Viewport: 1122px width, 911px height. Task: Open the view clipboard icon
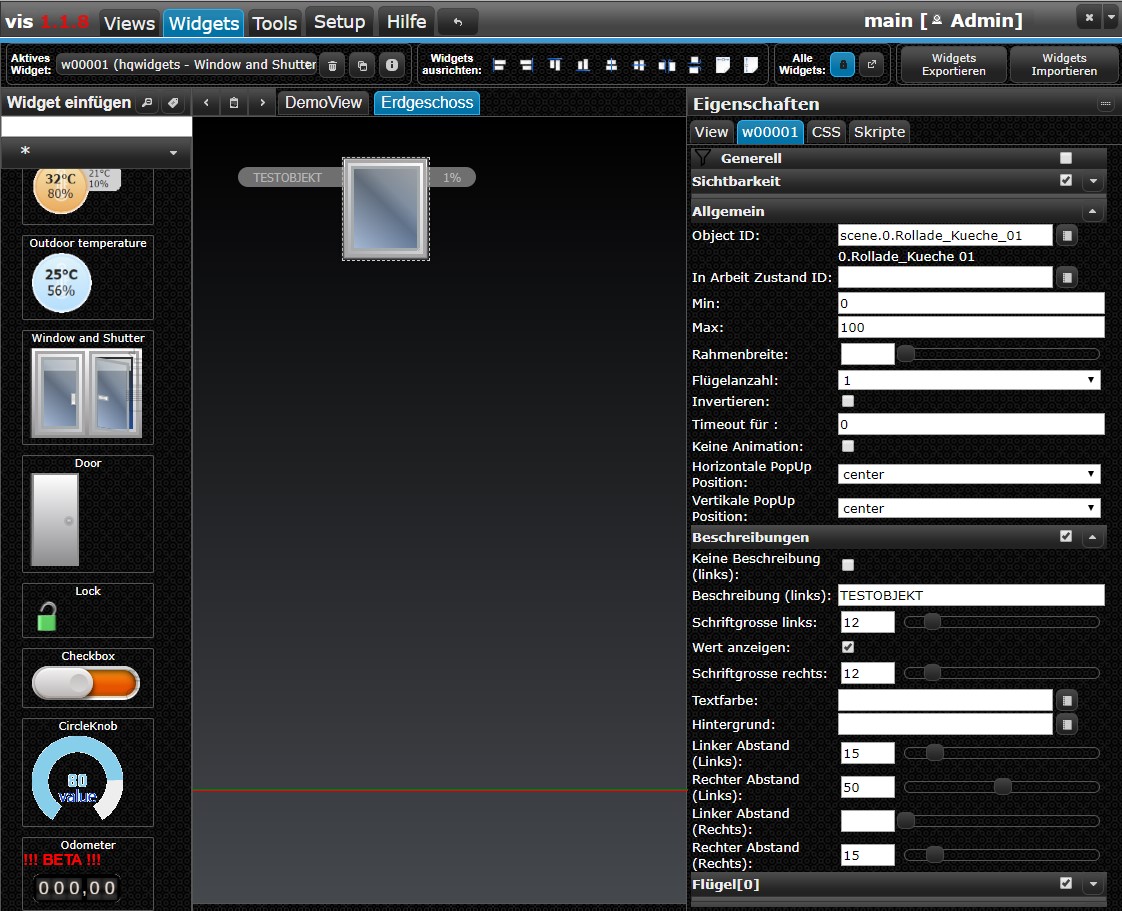tap(233, 103)
